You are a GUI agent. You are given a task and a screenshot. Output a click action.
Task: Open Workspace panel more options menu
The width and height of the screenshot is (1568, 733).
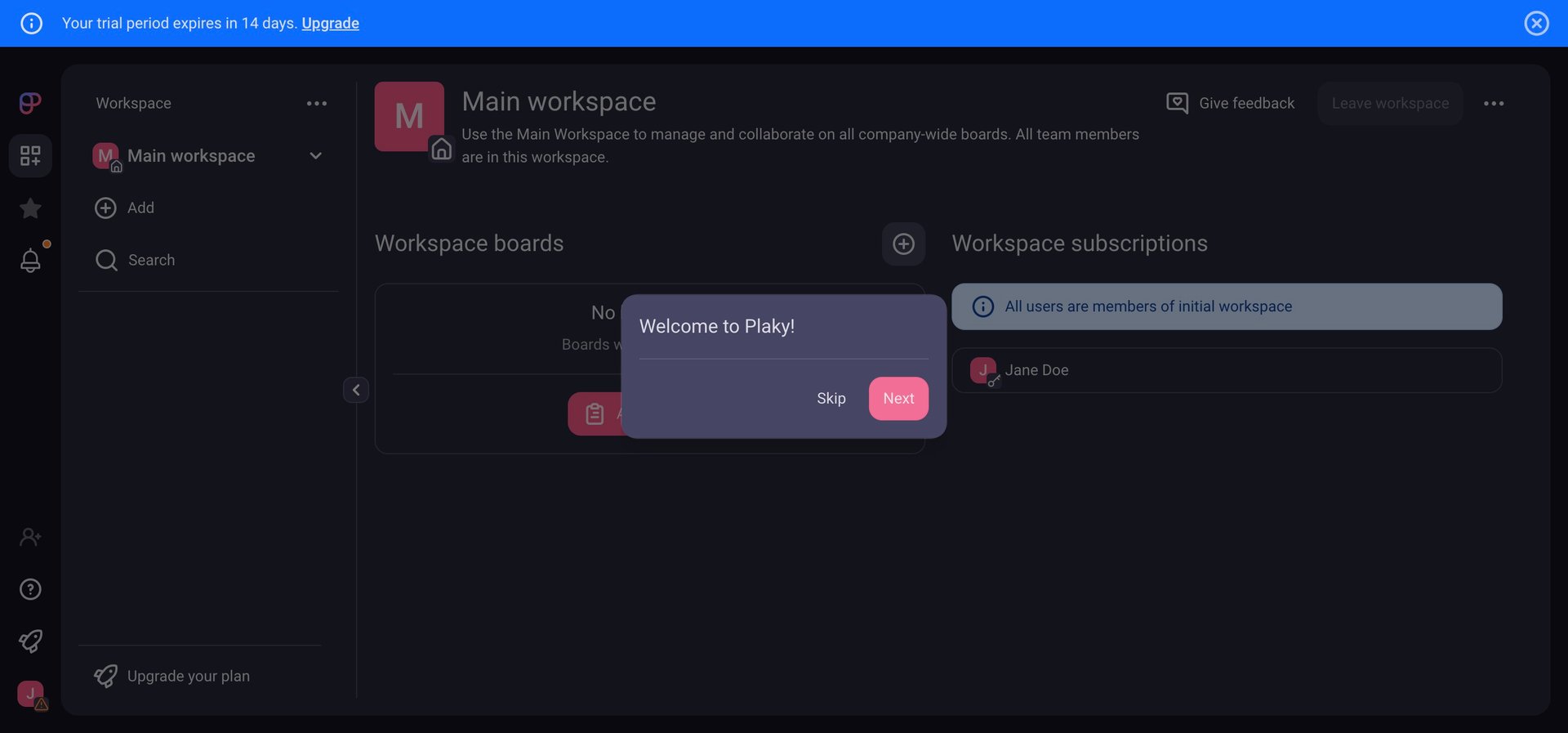(317, 104)
